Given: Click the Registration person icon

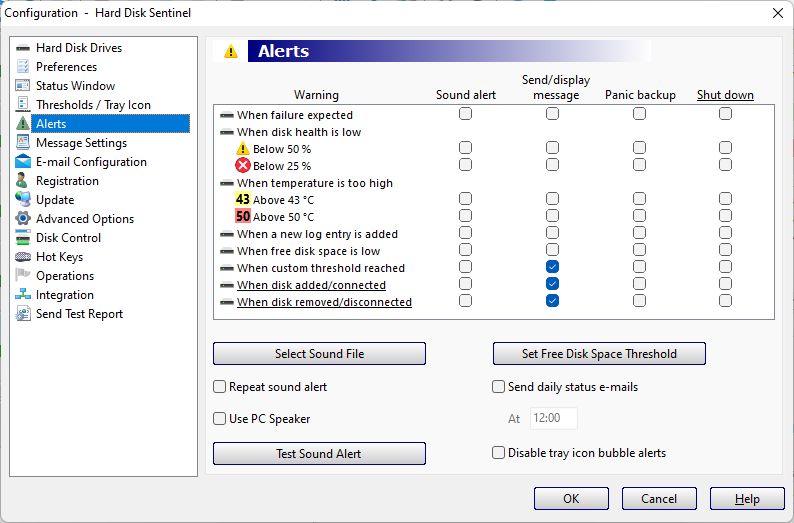Looking at the screenshot, I should click(22, 180).
